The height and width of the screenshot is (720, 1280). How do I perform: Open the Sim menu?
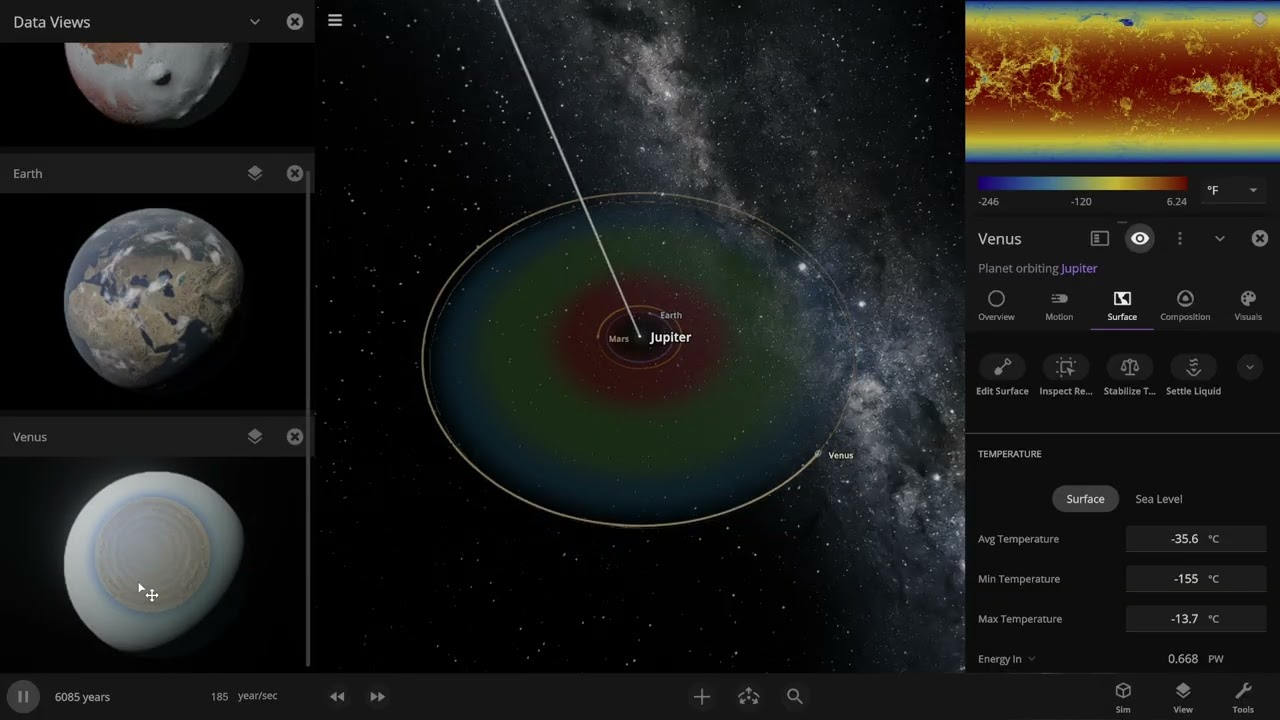pos(1123,697)
